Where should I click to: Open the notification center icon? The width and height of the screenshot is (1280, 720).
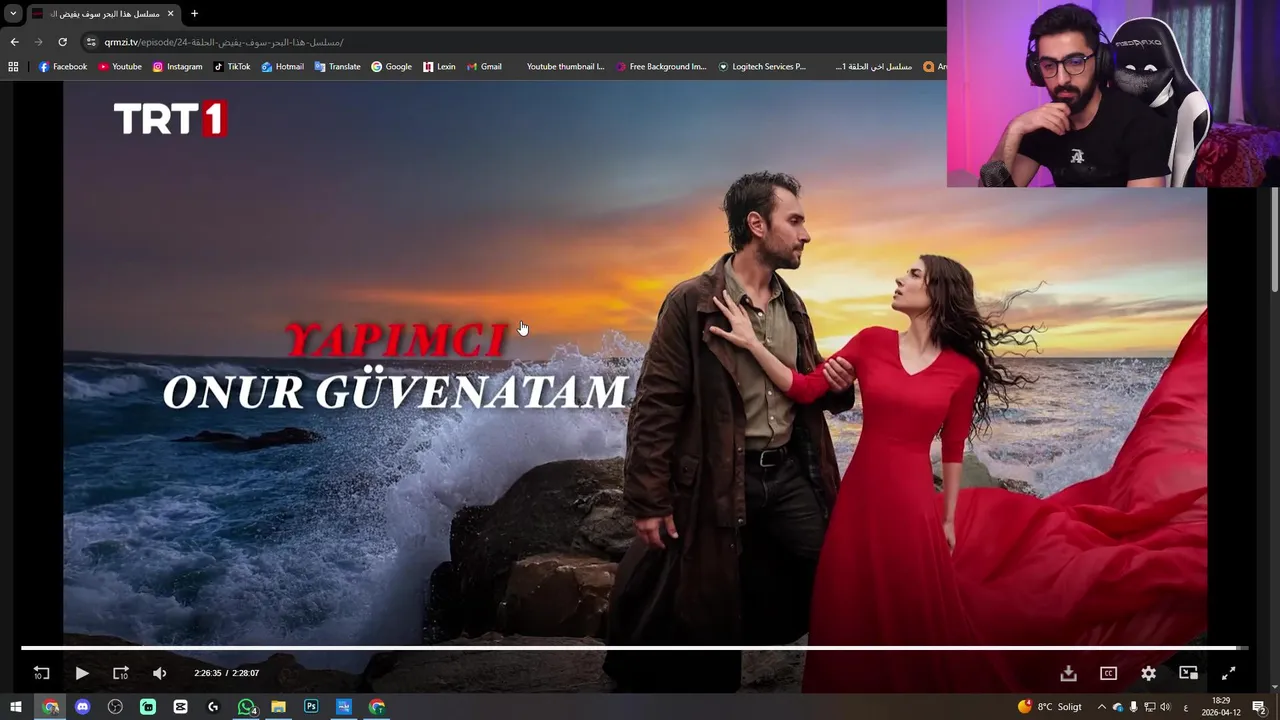coord(1260,707)
